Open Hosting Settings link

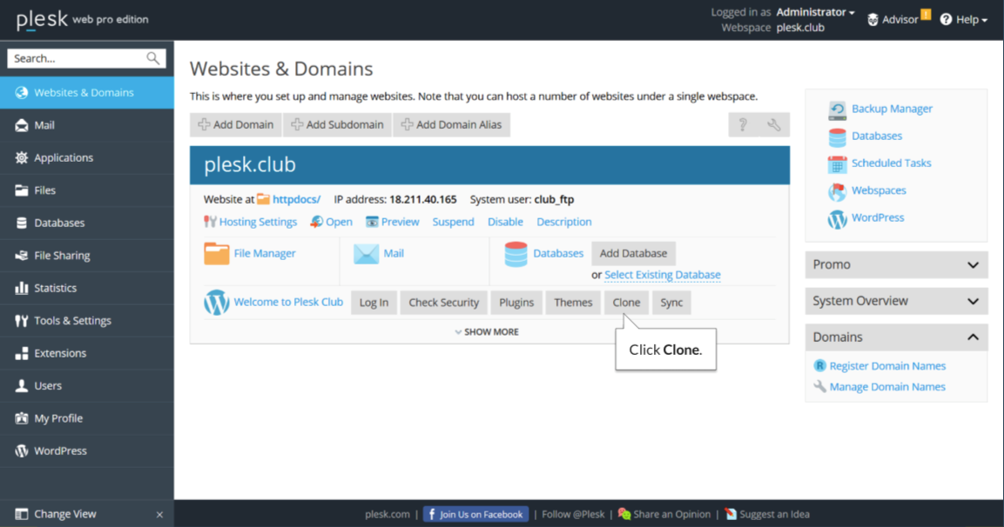(257, 222)
